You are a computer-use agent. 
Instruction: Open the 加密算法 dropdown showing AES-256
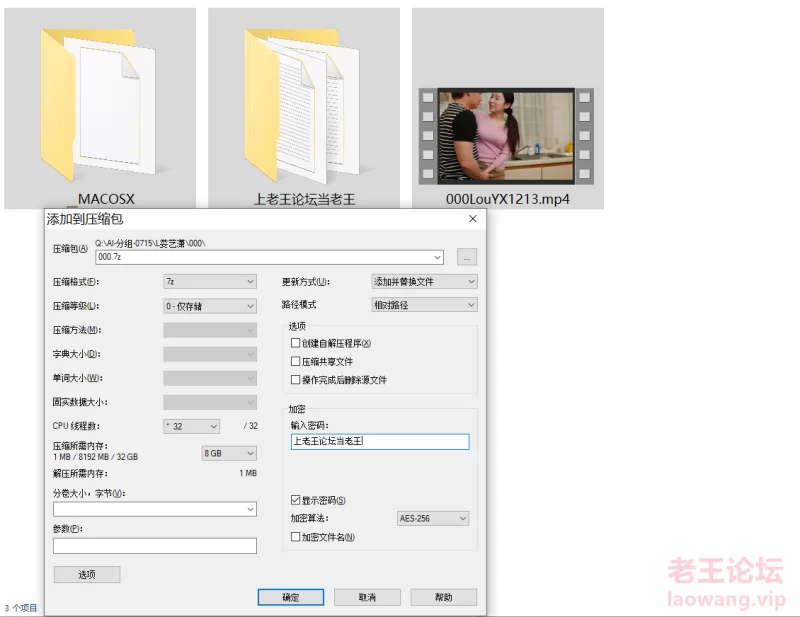(433, 519)
